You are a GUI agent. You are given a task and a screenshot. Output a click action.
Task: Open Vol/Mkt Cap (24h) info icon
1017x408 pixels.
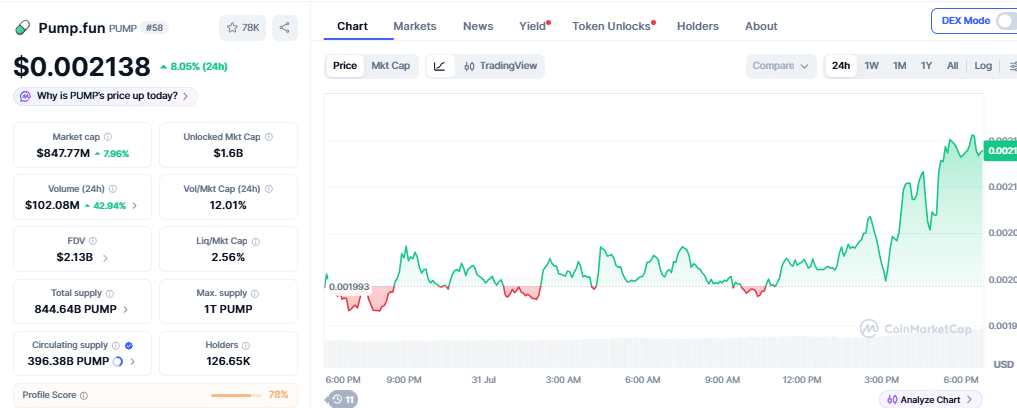click(x=269, y=189)
